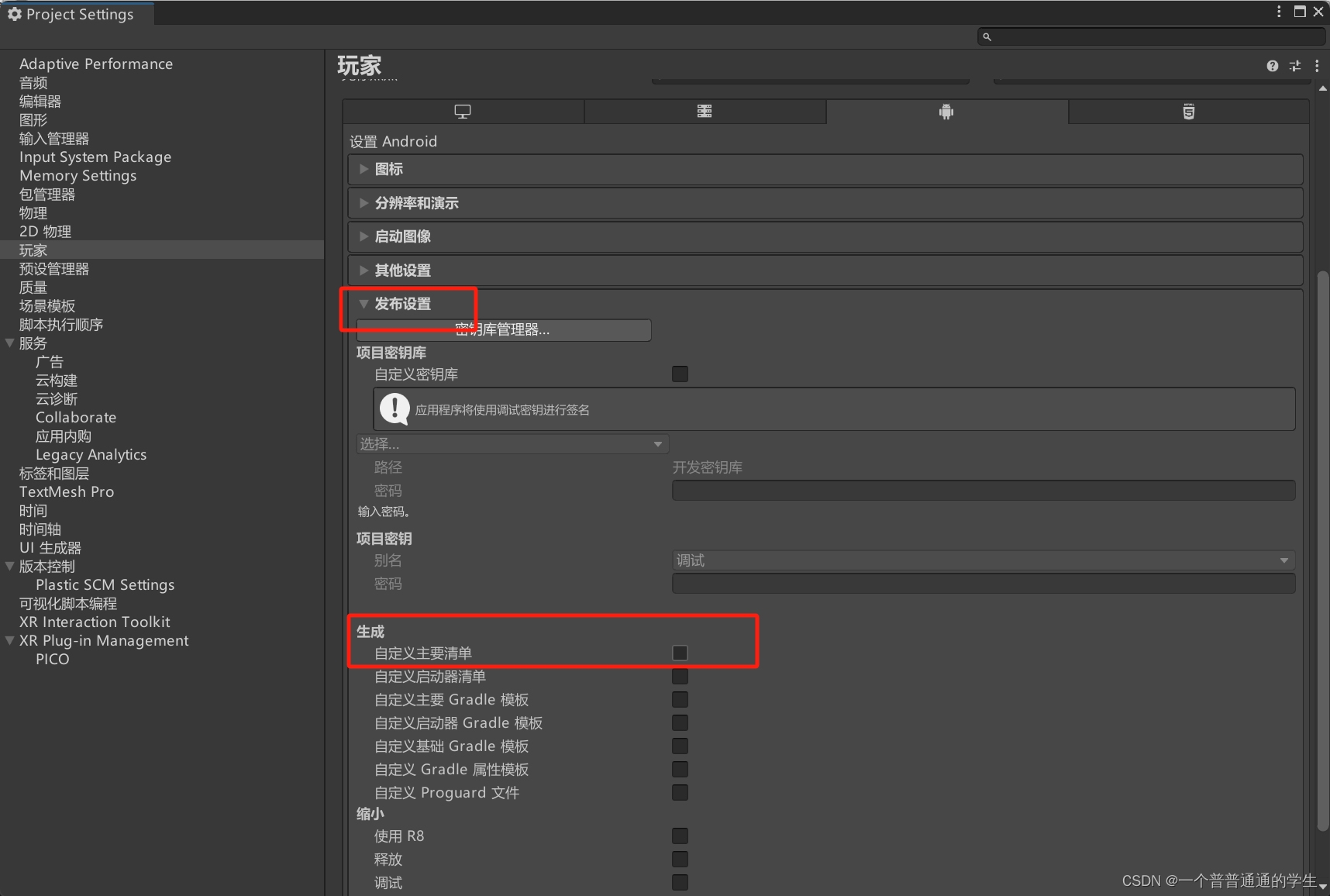This screenshot has width=1330, height=896.
Task: Open 标签和图层 settings category
Action: (x=54, y=473)
